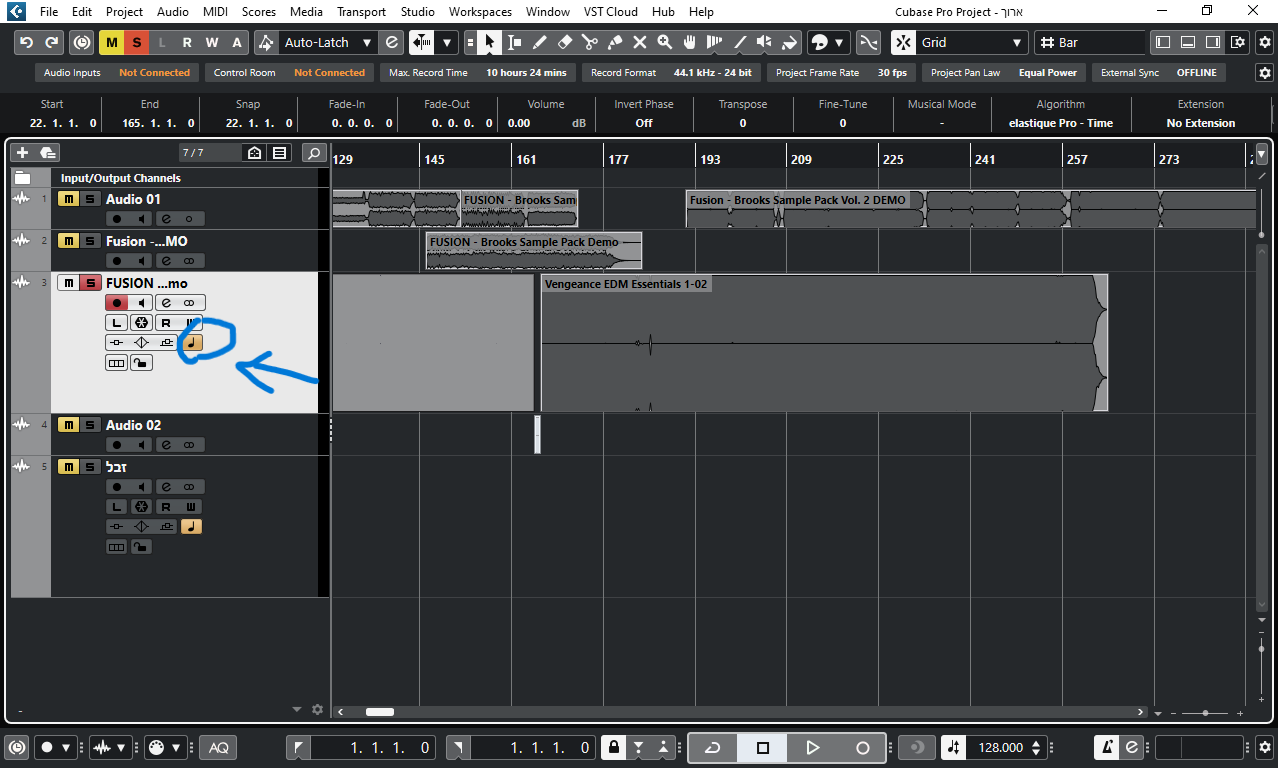
Task: Open the File menu
Action: [x=49, y=12]
